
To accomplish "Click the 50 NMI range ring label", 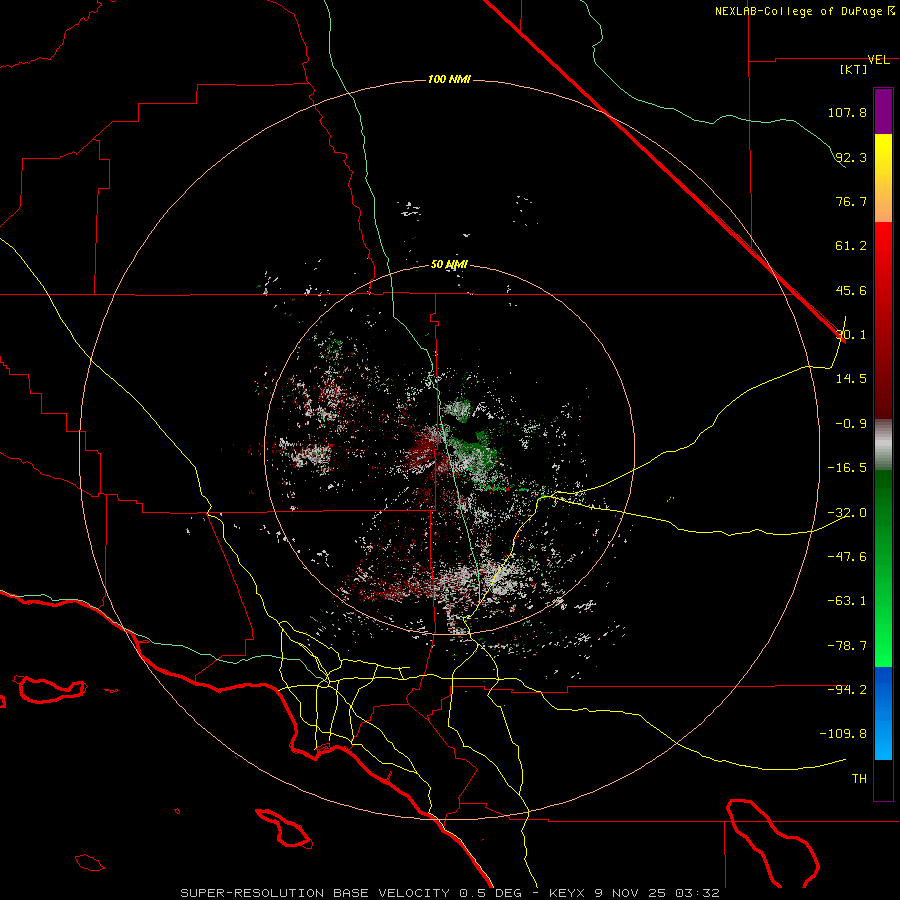I will pos(449,265).
